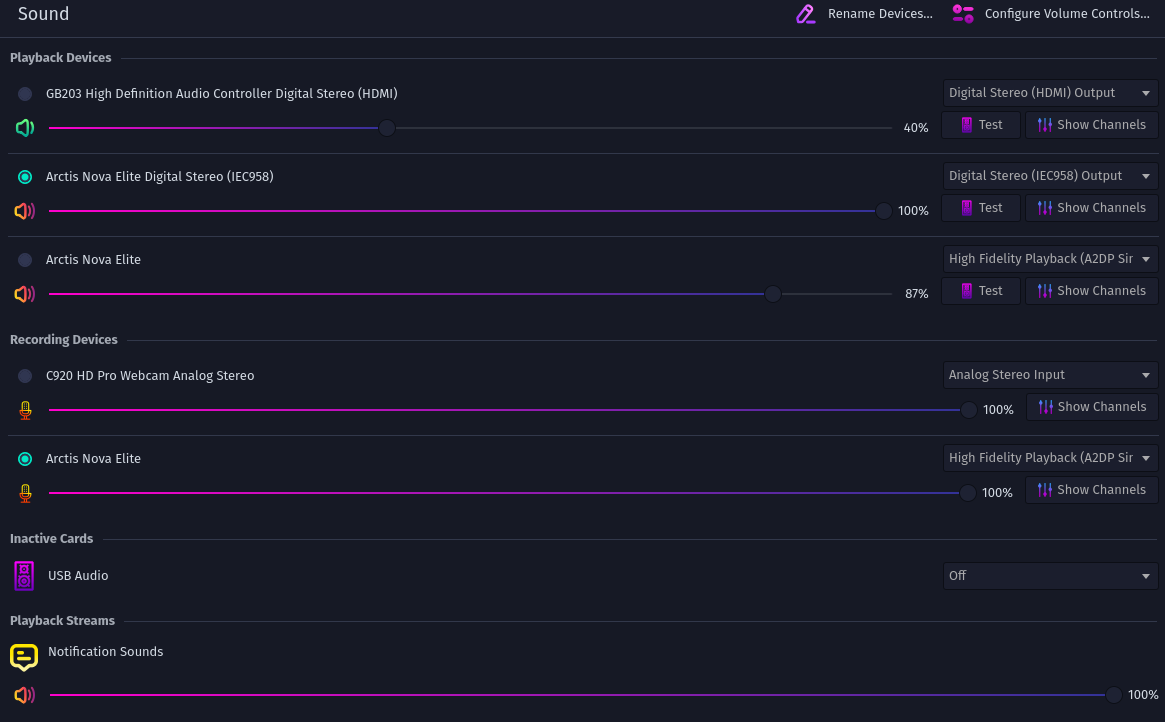This screenshot has height=722, width=1165.
Task: Test the GB203 HDMI audio output
Action: 980,125
